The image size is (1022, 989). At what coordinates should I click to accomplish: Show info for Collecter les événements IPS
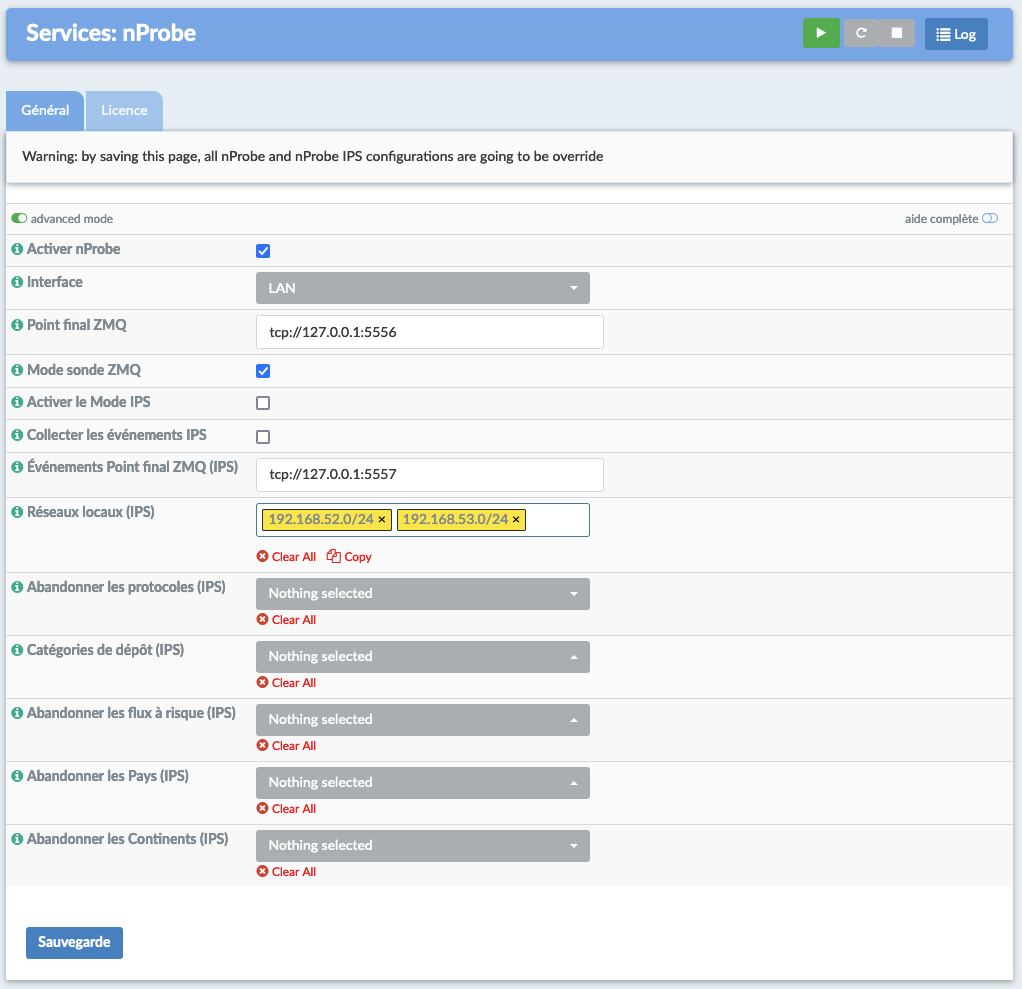18,435
